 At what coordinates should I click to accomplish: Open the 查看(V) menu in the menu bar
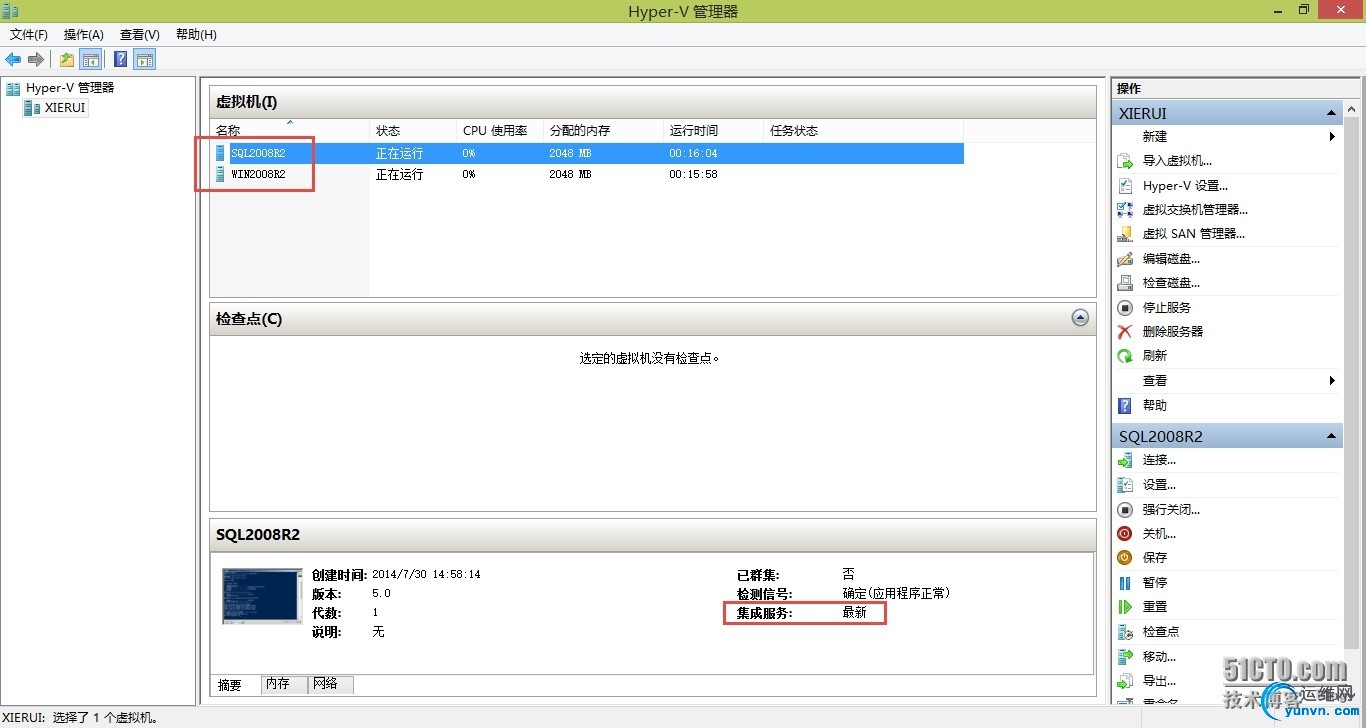pos(140,34)
